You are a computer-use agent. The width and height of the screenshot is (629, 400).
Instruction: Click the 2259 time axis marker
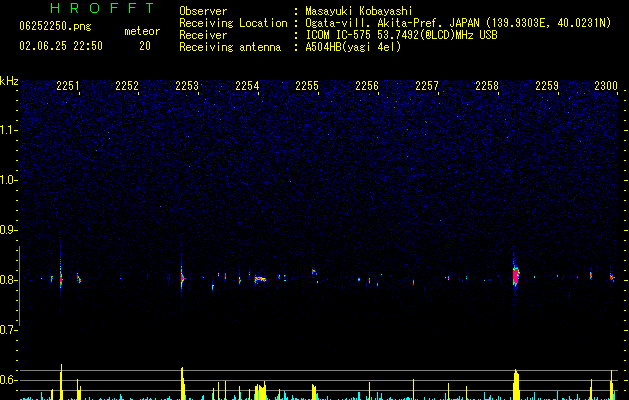[x=547, y=86]
